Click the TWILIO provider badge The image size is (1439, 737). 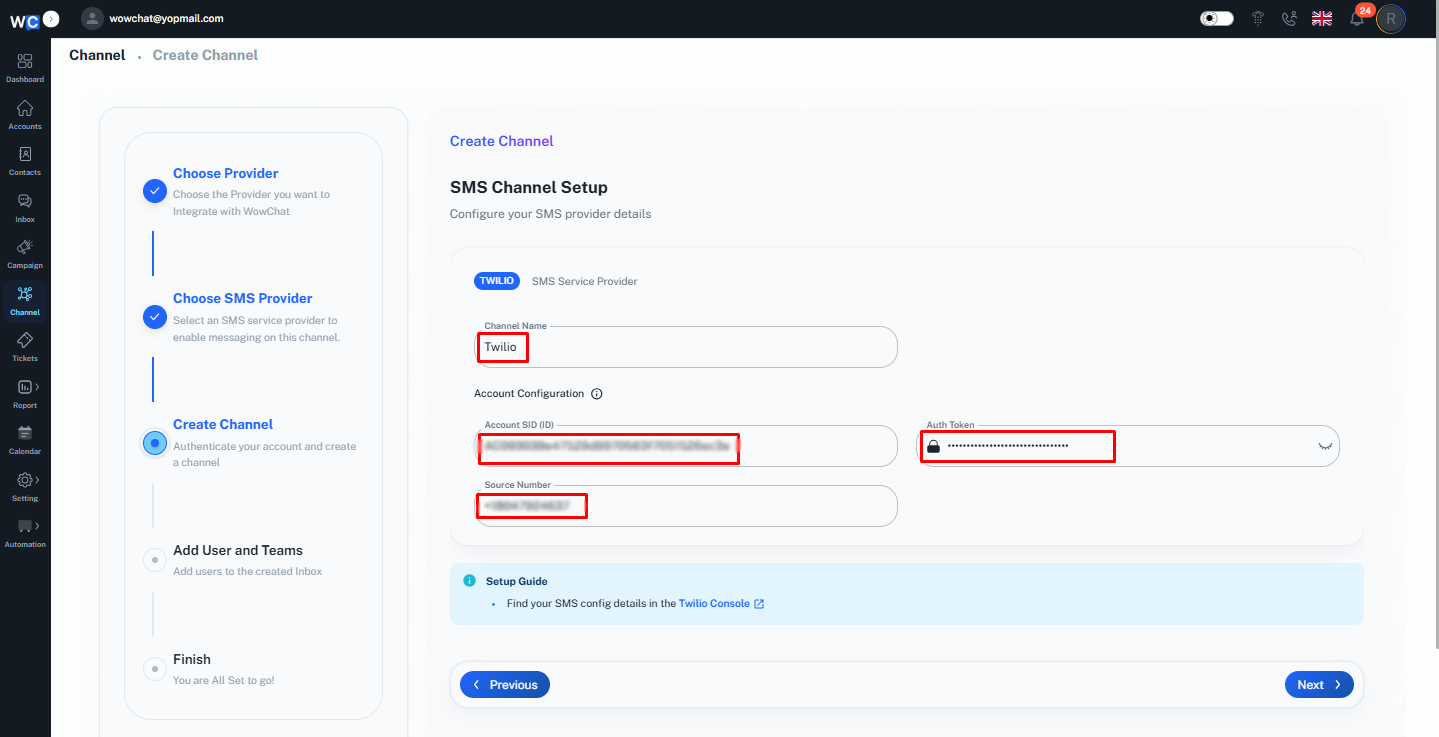(x=497, y=281)
